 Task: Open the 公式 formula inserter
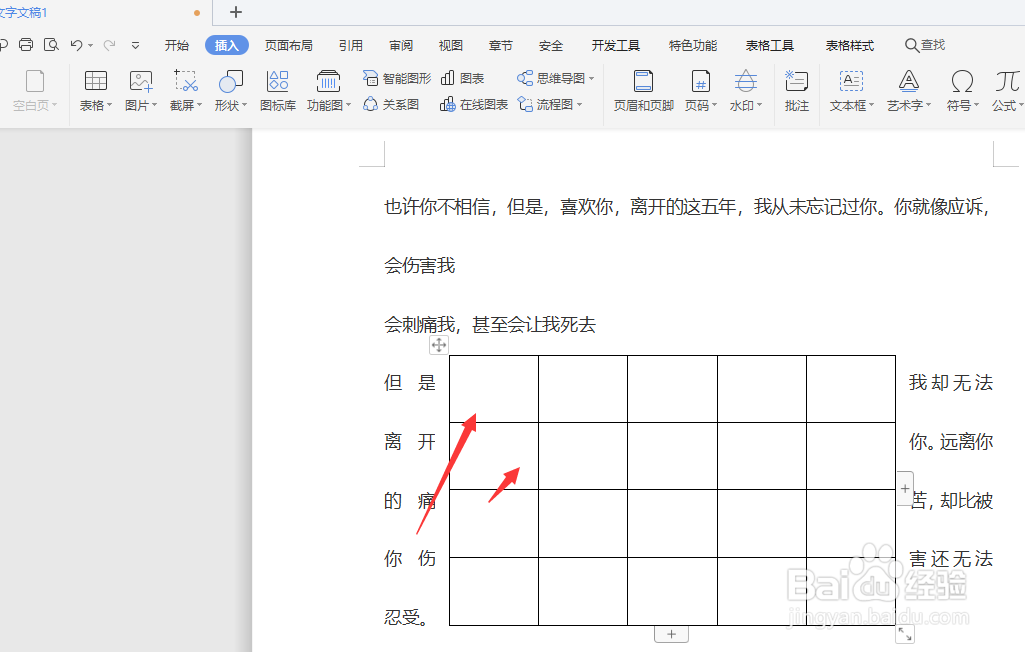click(1008, 90)
